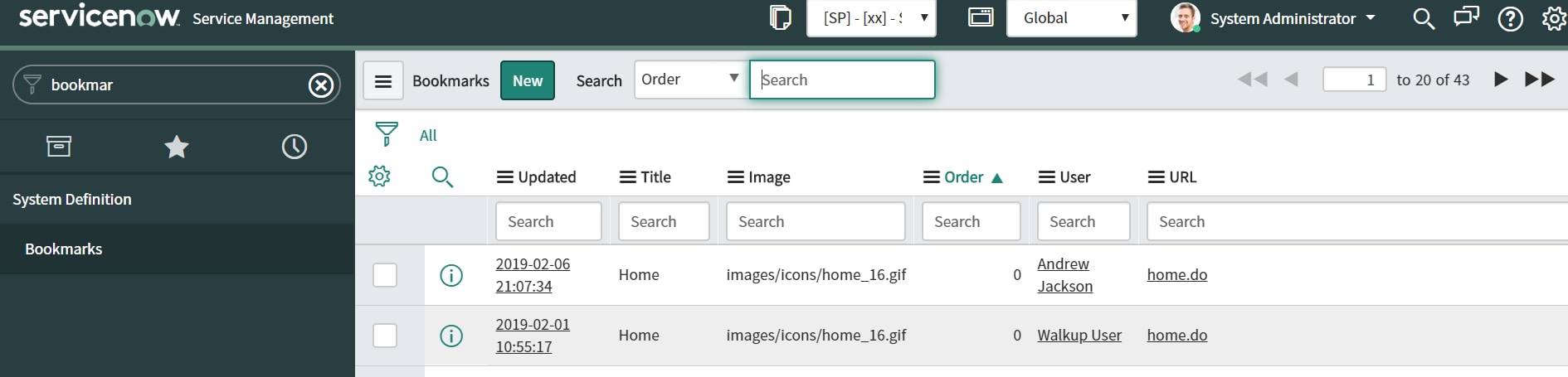Open URL column menu icon
The image size is (1568, 377).
point(1157,177)
